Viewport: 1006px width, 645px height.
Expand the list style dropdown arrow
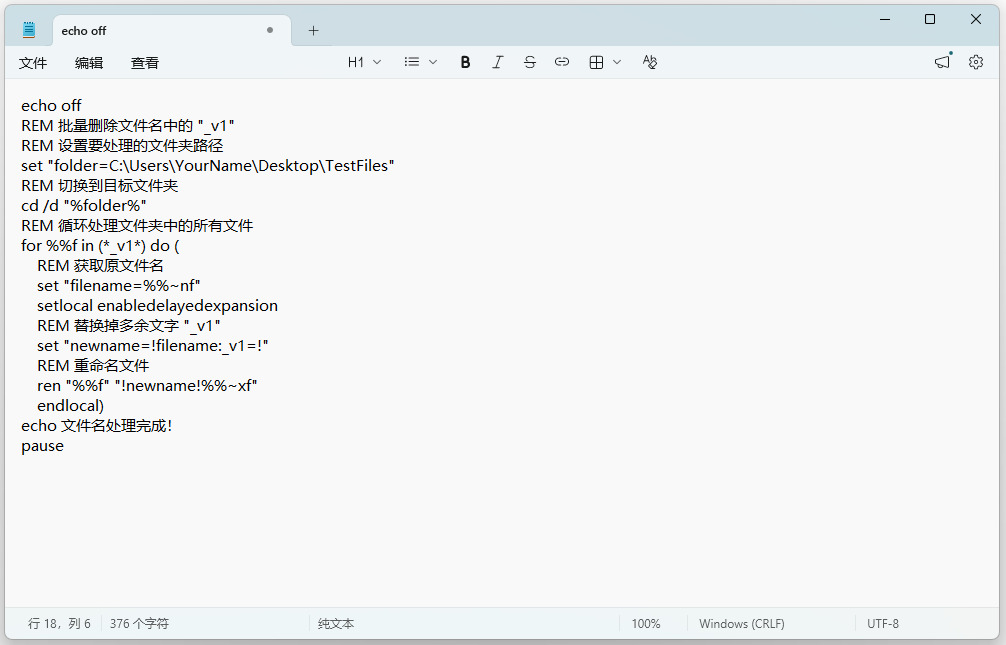click(x=433, y=62)
